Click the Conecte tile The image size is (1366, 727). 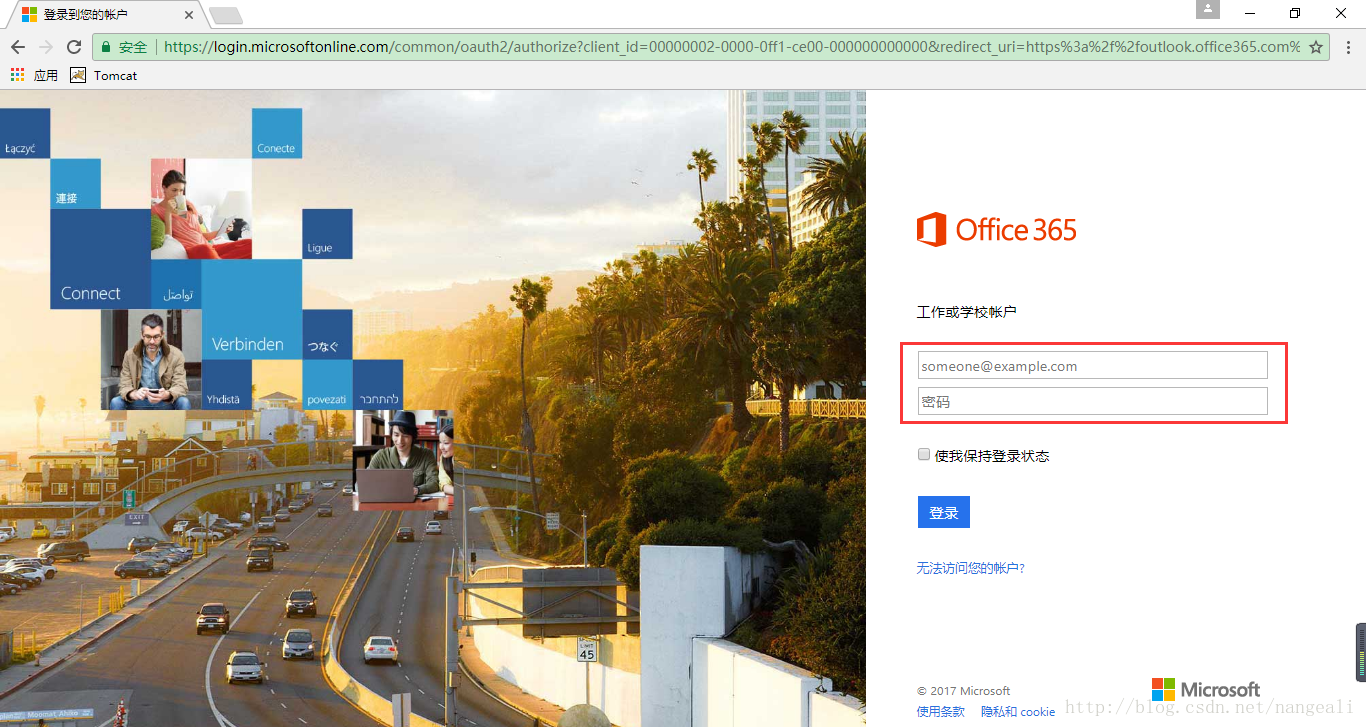click(x=277, y=133)
